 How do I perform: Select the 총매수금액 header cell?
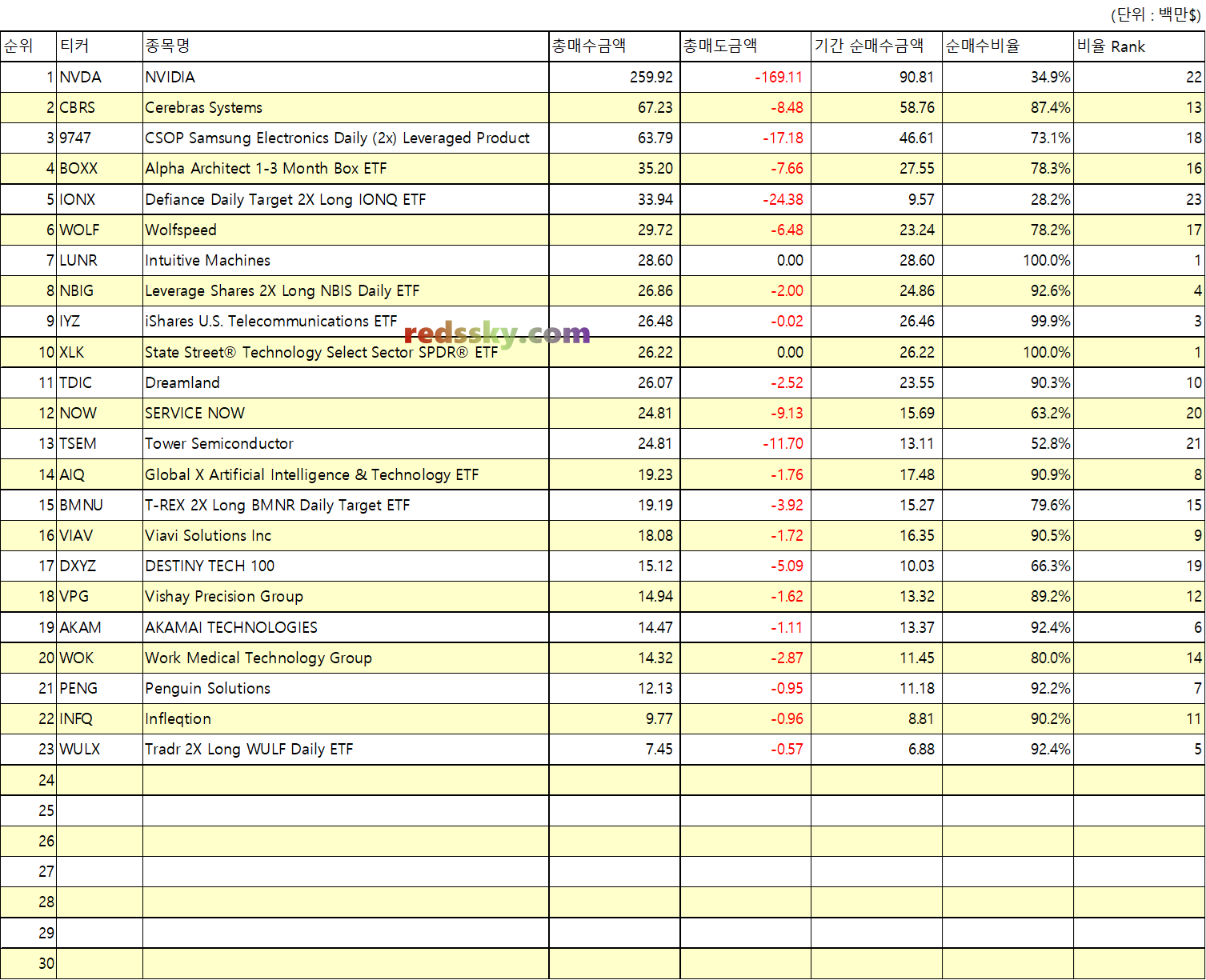pos(615,46)
